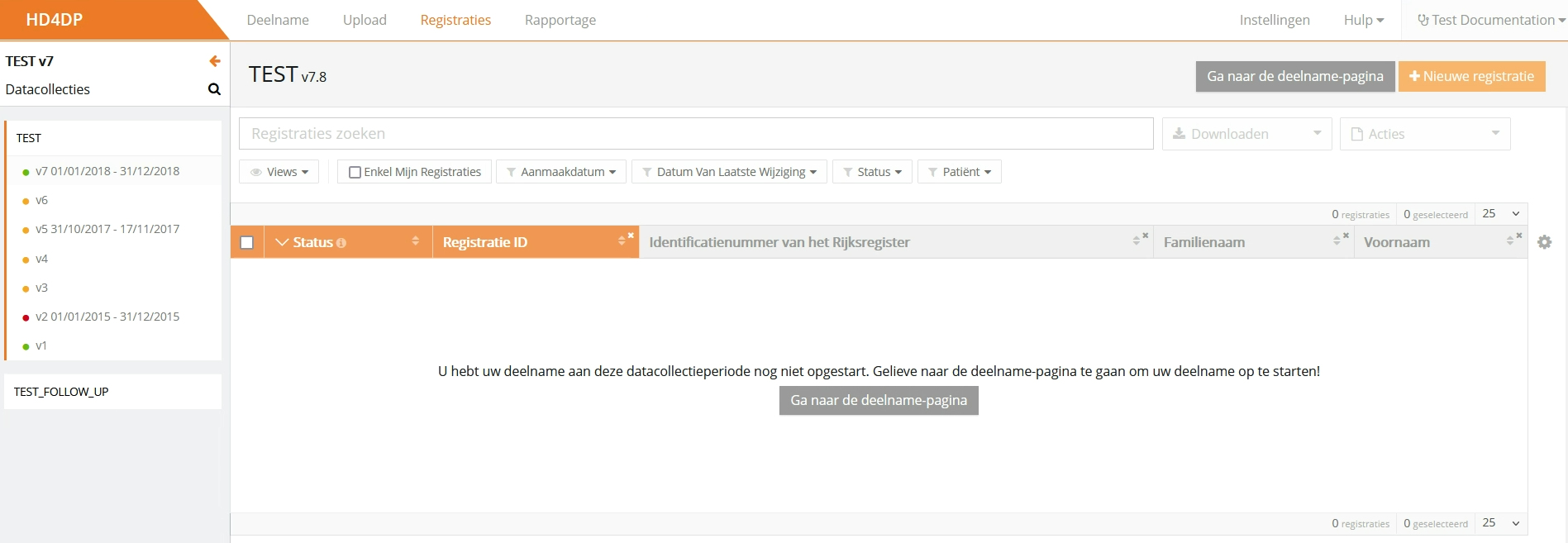Viewport: 1568px width, 543px height.
Task: Remove the Familienaam column with its x icon
Action: pyautogui.click(x=1346, y=236)
